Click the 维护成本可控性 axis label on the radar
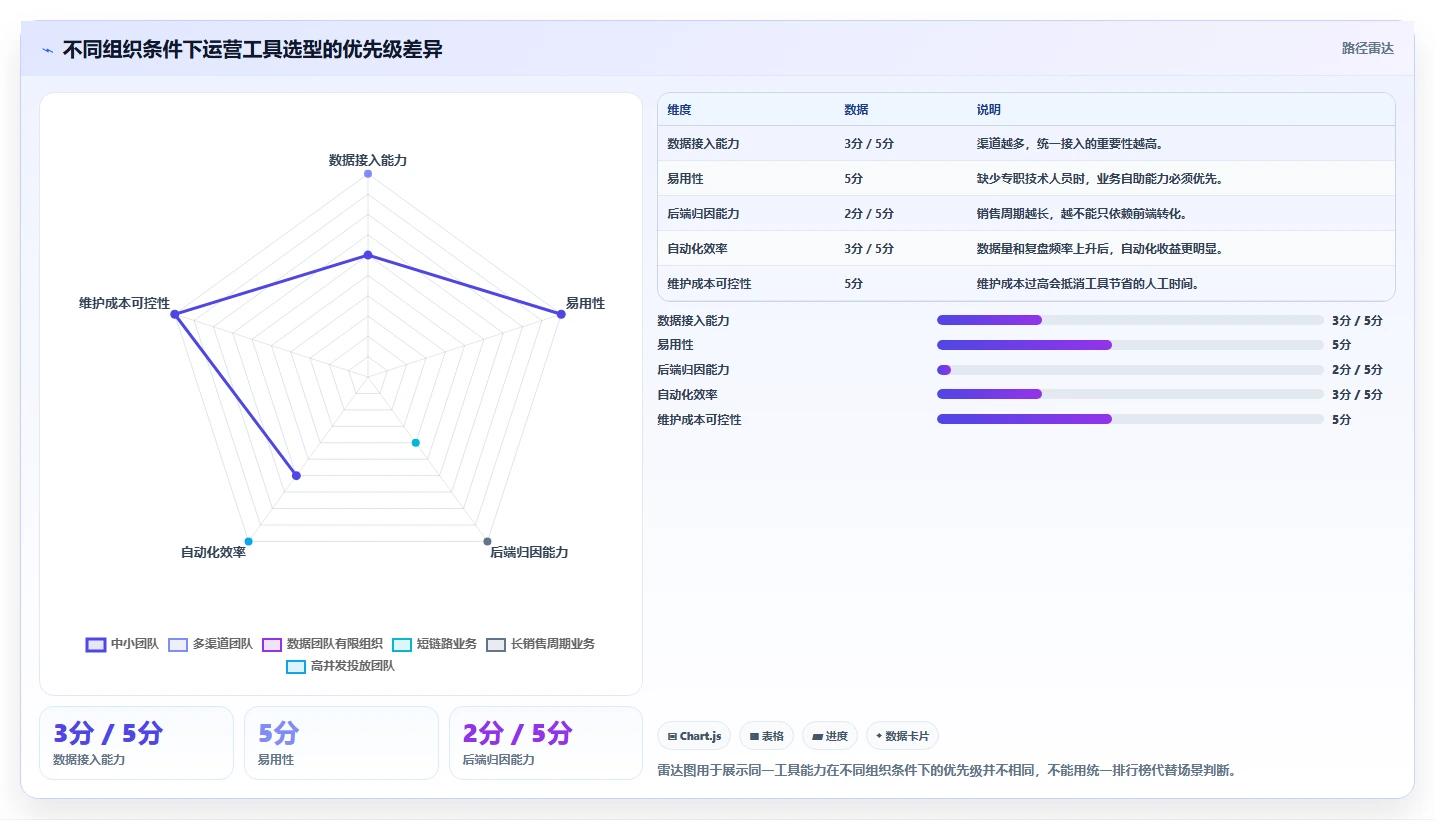Viewport: 1435px width, 820px height. (x=125, y=303)
